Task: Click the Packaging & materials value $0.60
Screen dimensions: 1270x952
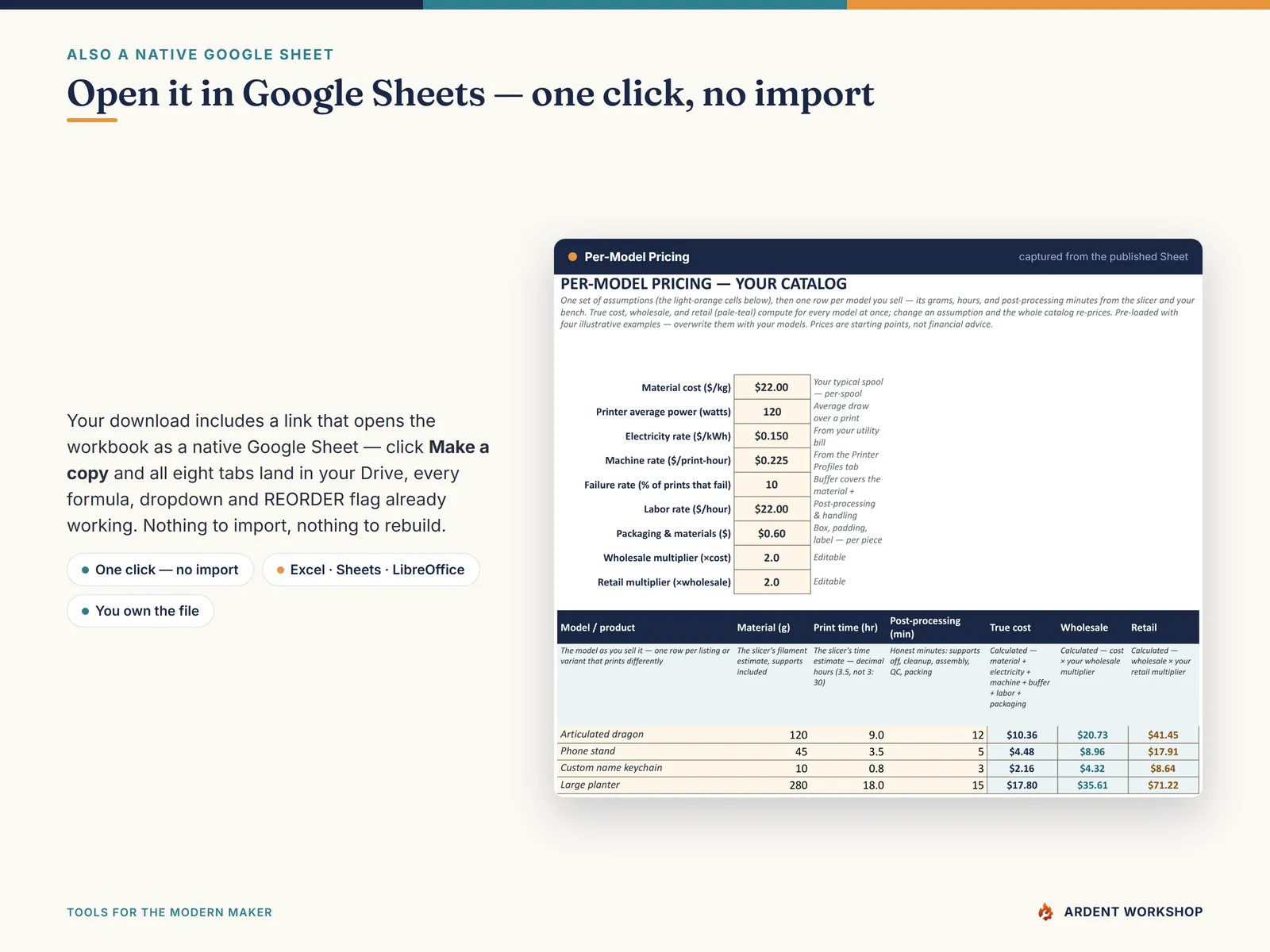Action: tap(772, 534)
